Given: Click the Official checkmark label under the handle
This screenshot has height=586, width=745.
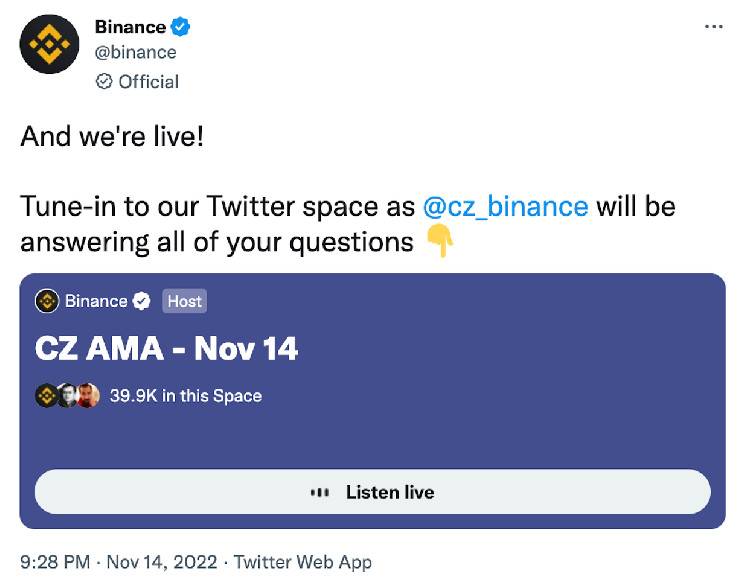Looking at the screenshot, I should tap(137, 82).
